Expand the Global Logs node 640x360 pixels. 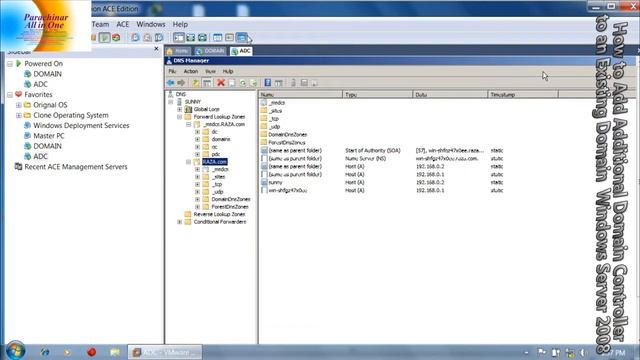[x=180, y=109]
